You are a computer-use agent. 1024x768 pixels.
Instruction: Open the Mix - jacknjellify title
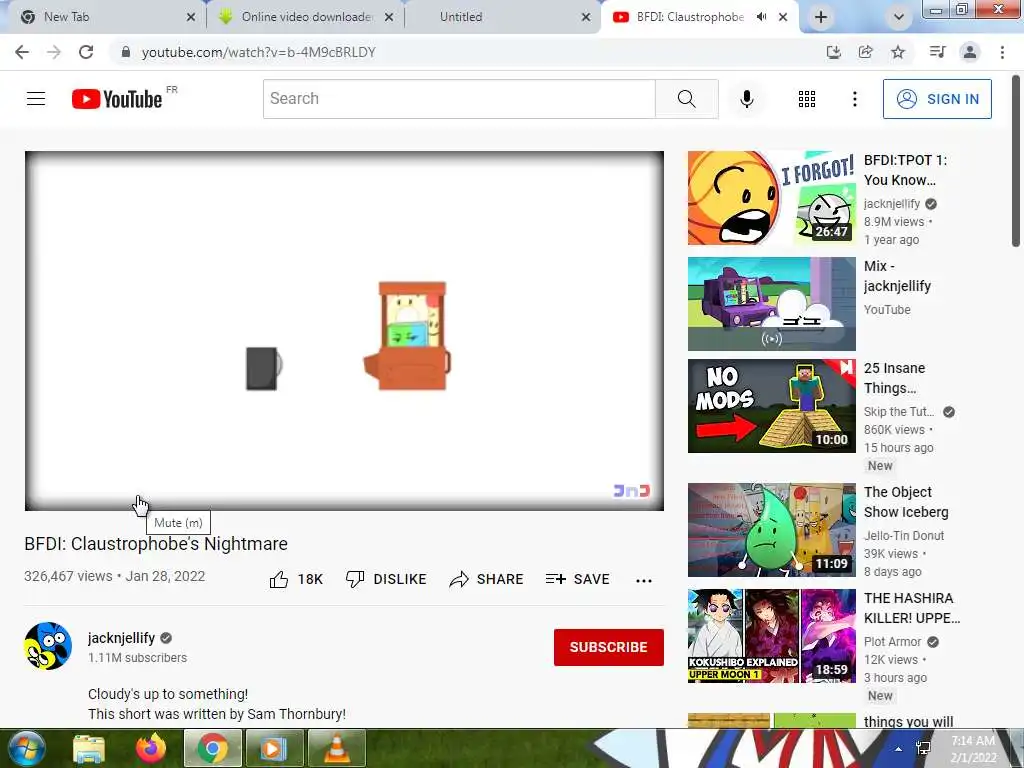click(x=897, y=276)
